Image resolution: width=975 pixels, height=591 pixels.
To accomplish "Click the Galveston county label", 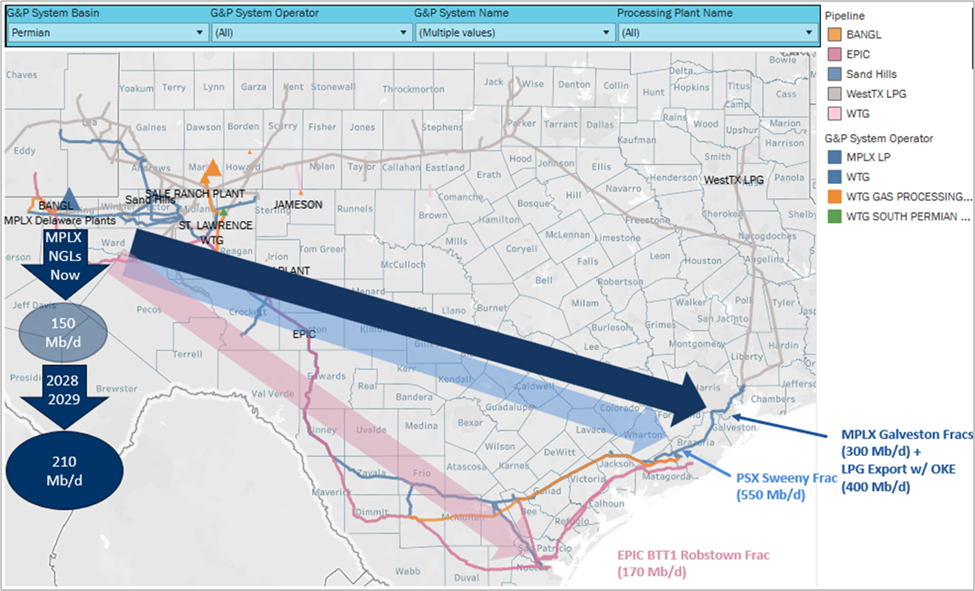I will pyautogui.click(x=734, y=427).
